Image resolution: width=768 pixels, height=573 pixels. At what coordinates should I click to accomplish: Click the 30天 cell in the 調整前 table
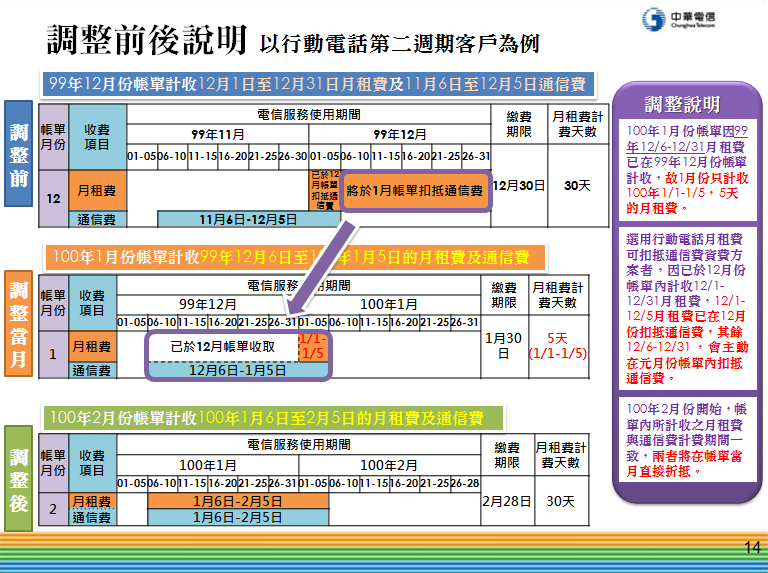point(578,186)
